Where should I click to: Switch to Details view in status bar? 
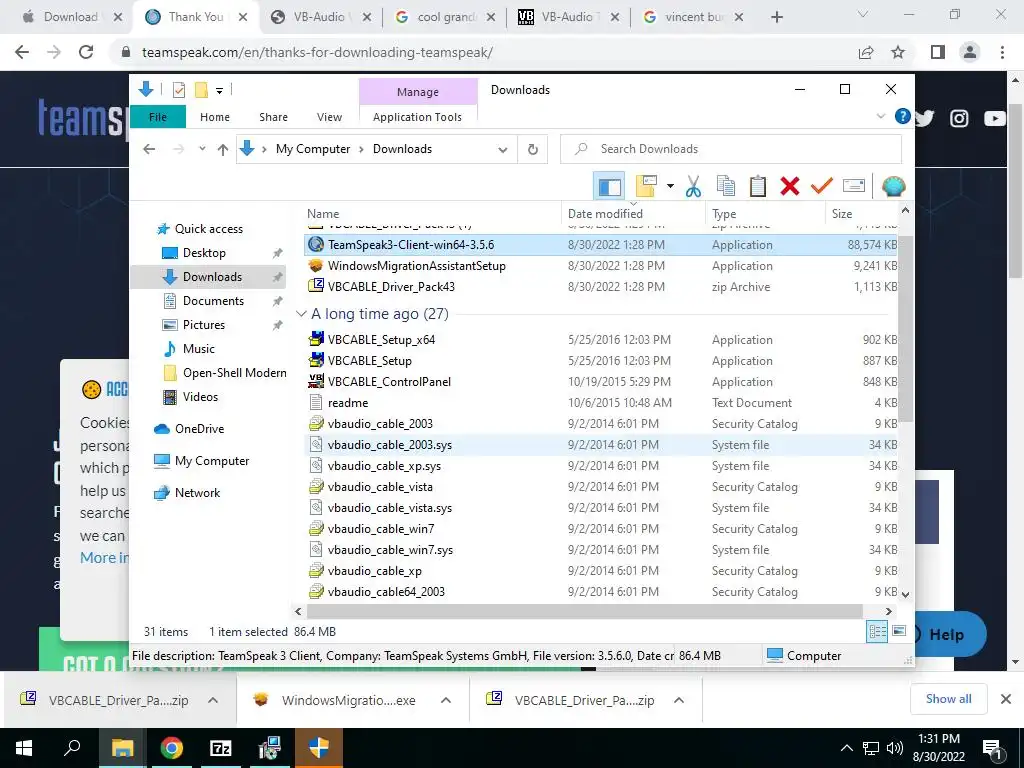877,631
